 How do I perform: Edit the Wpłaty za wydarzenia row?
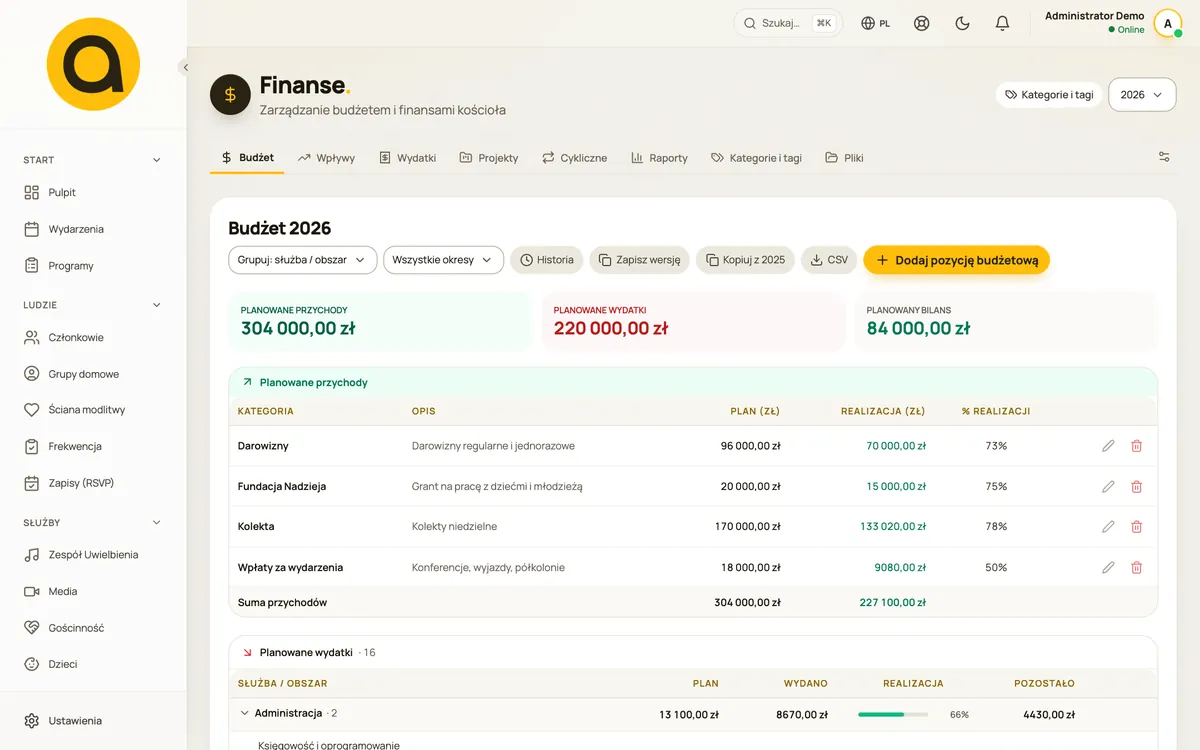pyautogui.click(x=1108, y=567)
